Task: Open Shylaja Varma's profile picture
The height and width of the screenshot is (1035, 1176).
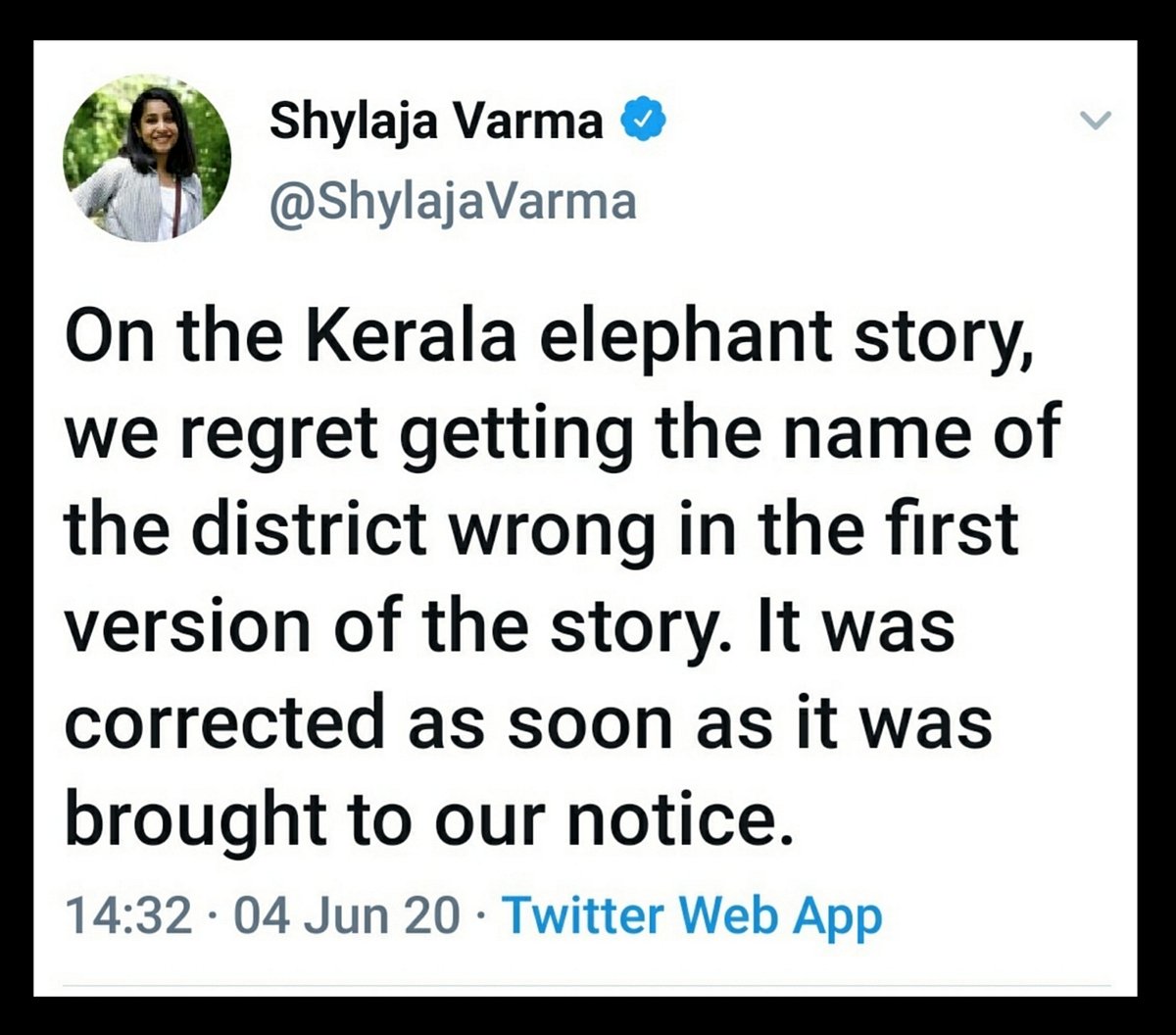Action: [x=147, y=158]
